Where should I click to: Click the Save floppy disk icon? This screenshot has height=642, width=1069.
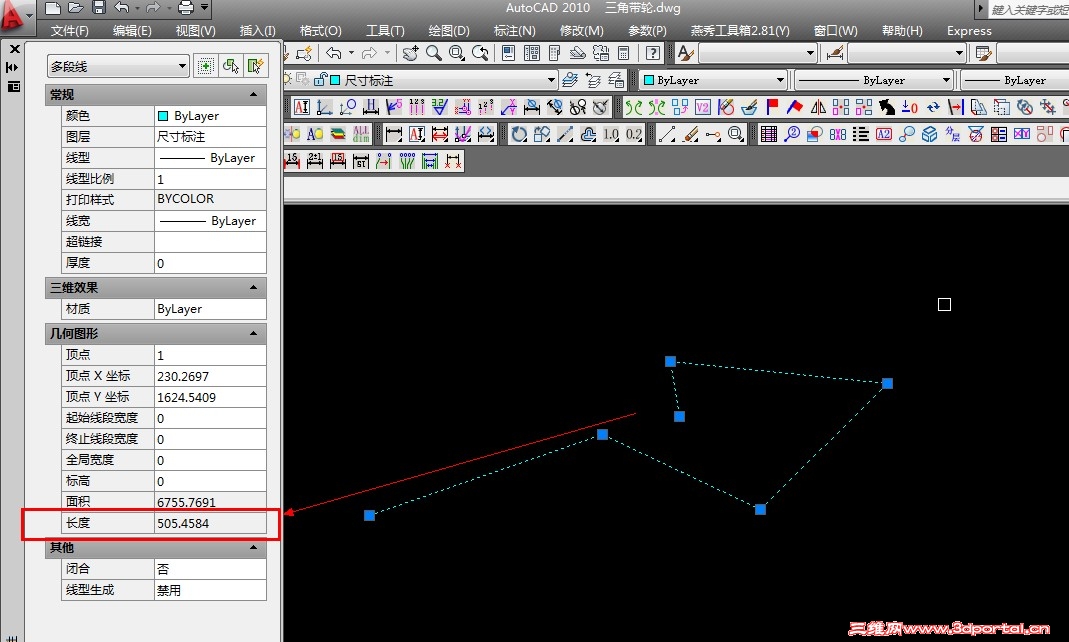pyautogui.click(x=99, y=8)
